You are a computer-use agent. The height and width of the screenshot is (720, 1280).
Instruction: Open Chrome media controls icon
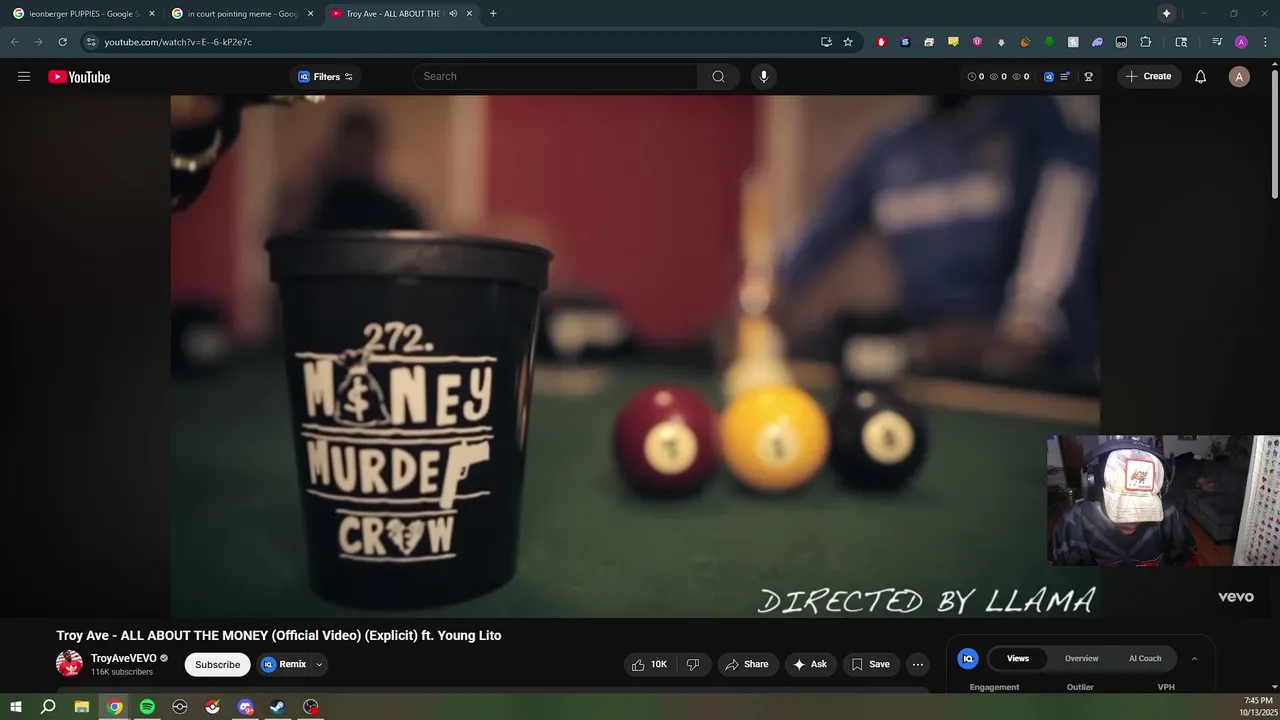click(x=1217, y=42)
